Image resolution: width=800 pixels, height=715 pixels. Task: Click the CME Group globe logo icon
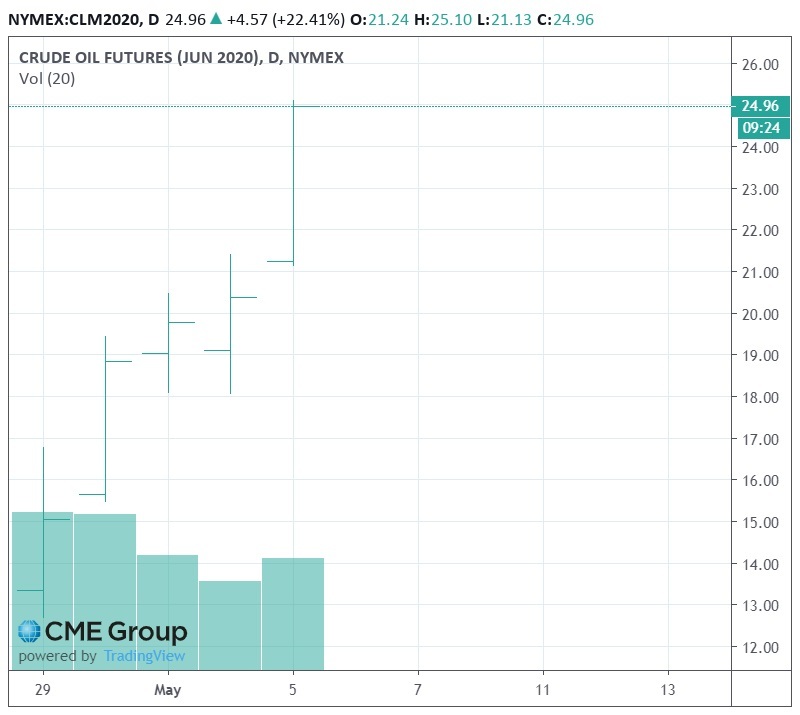(x=31, y=632)
